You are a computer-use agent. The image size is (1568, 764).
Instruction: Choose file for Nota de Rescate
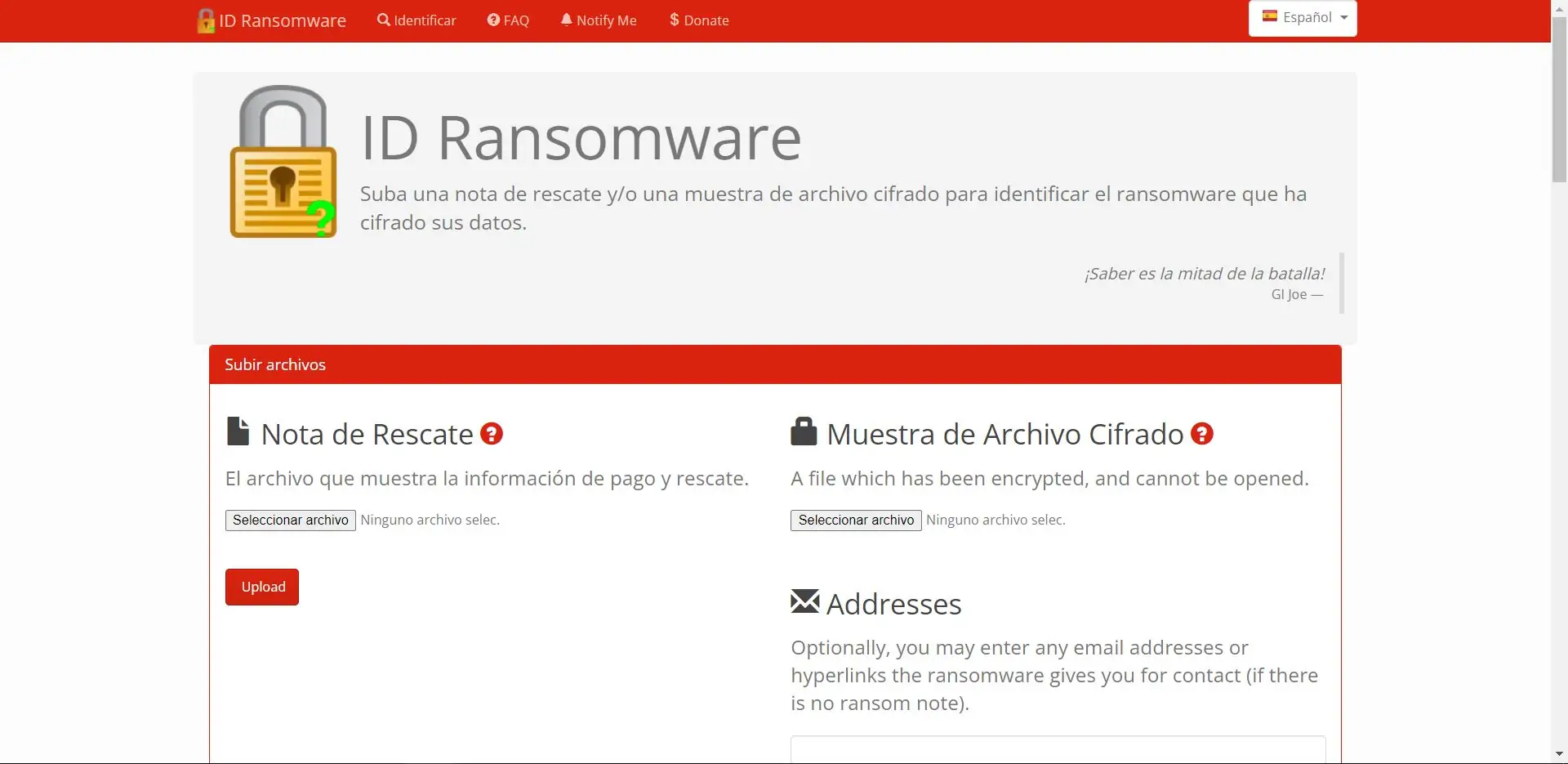[290, 521]
